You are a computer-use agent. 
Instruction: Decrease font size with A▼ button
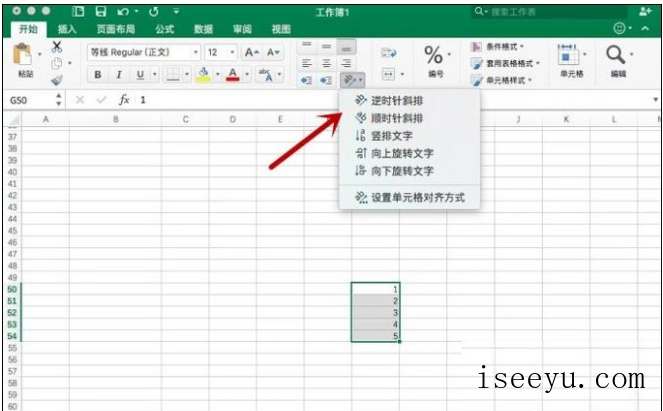click(x=273, y=52)
